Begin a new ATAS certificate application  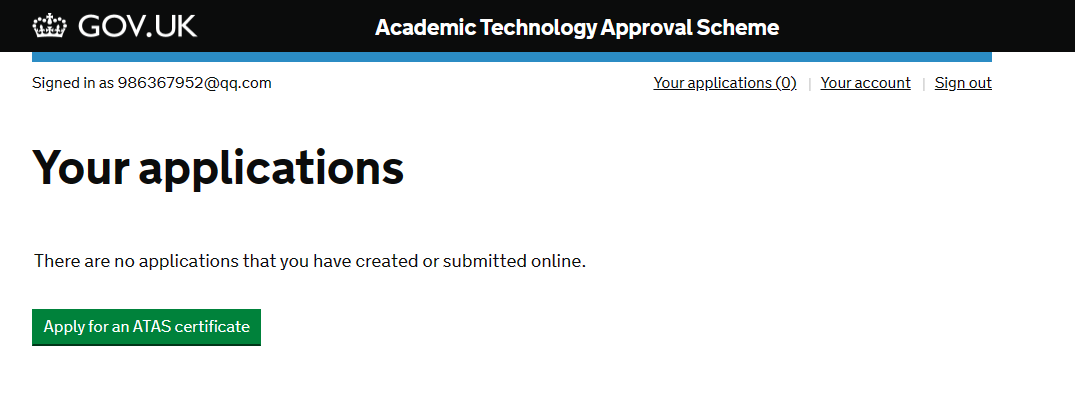pos(146,327)
